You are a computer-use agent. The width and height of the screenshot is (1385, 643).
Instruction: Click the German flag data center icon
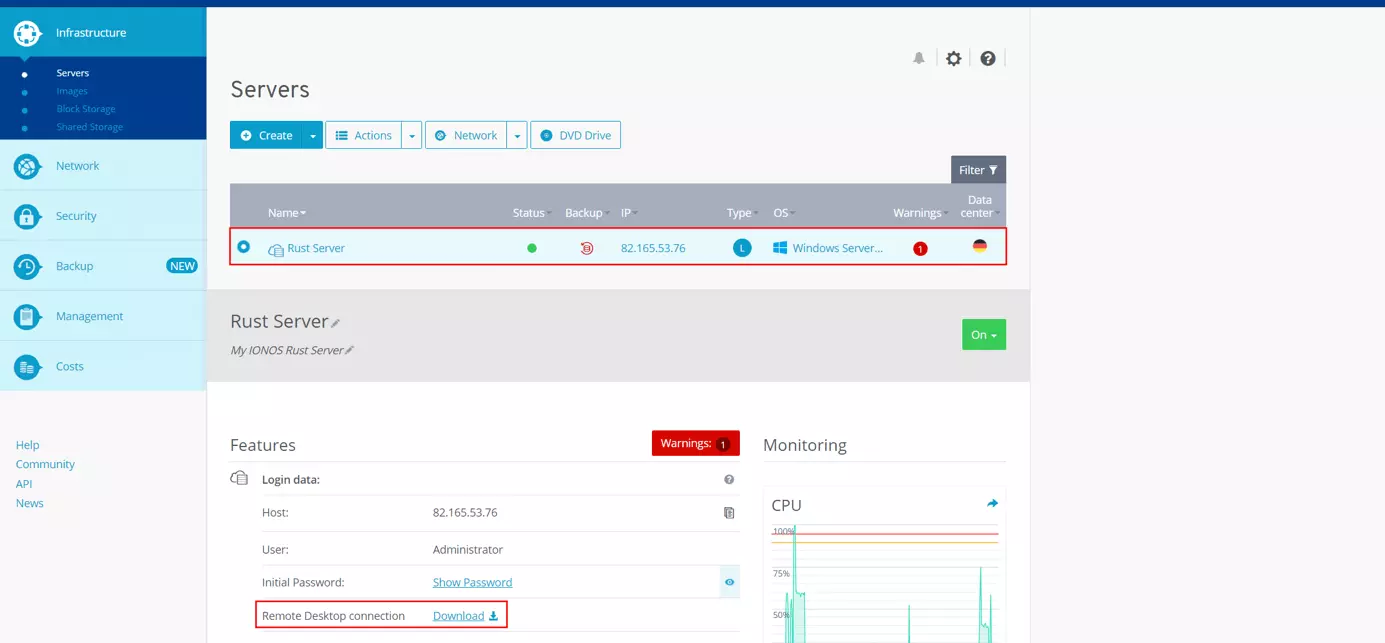pyautogui.click(x=980, y=246)
